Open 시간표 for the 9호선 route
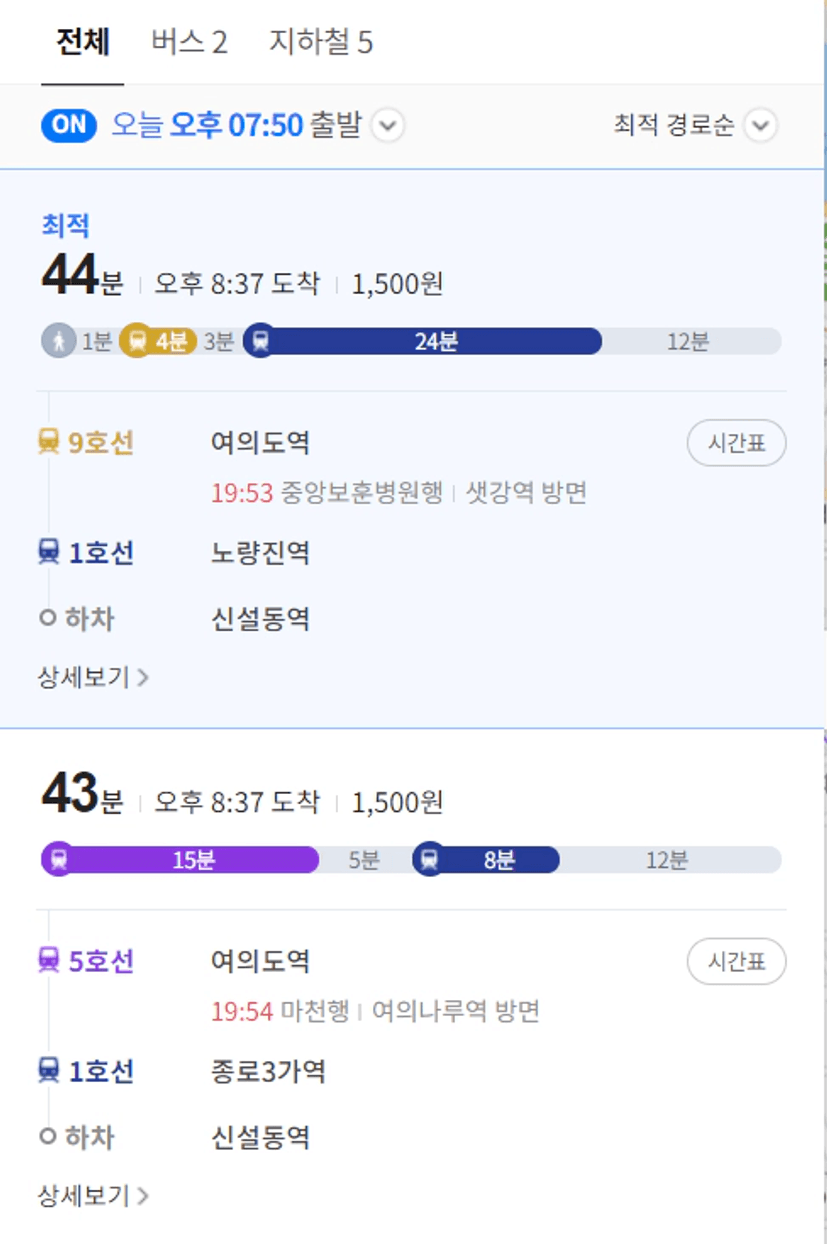Viewport: 827px width, 1244px height. 737,443
